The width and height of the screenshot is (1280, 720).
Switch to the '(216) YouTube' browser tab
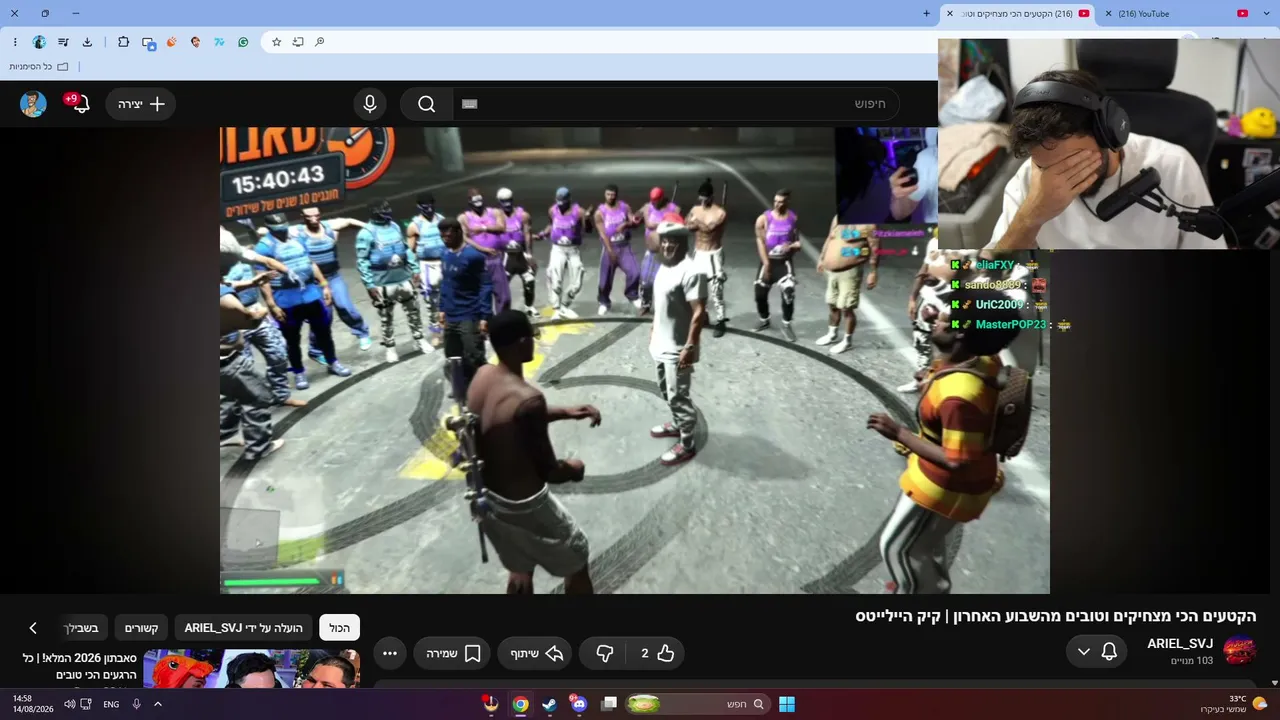1144,14
